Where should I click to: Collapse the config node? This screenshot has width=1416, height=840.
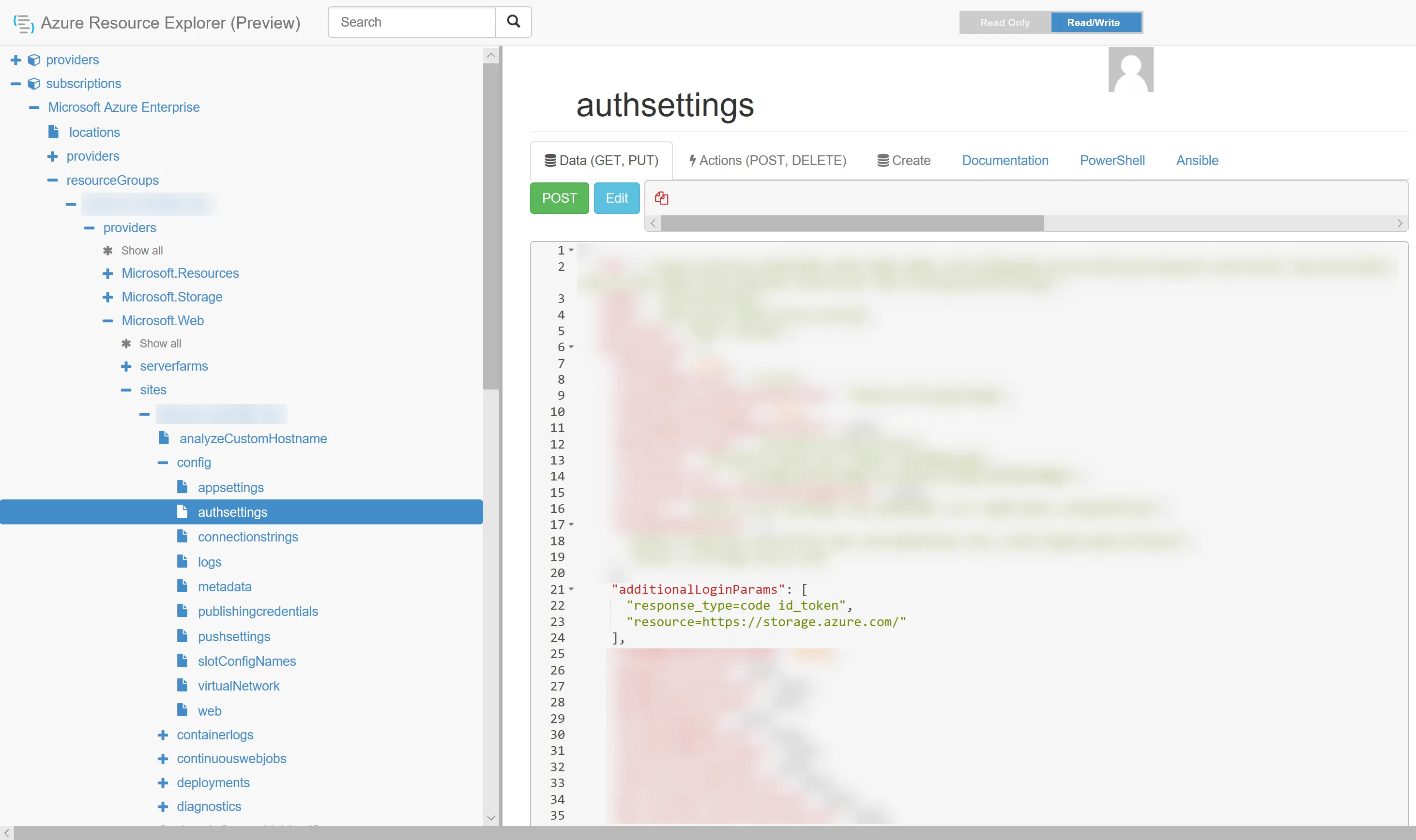pos(163,463)
